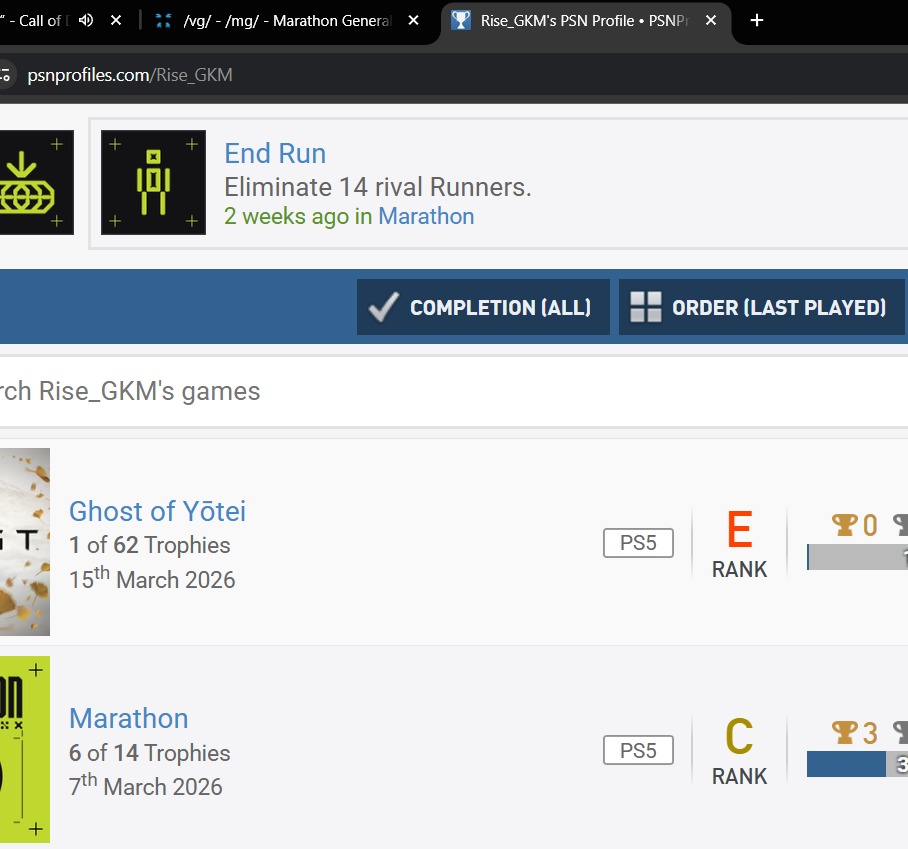Open the download-arrow trophy icon beside End Run
908x849 pixels.
(37, 182)
